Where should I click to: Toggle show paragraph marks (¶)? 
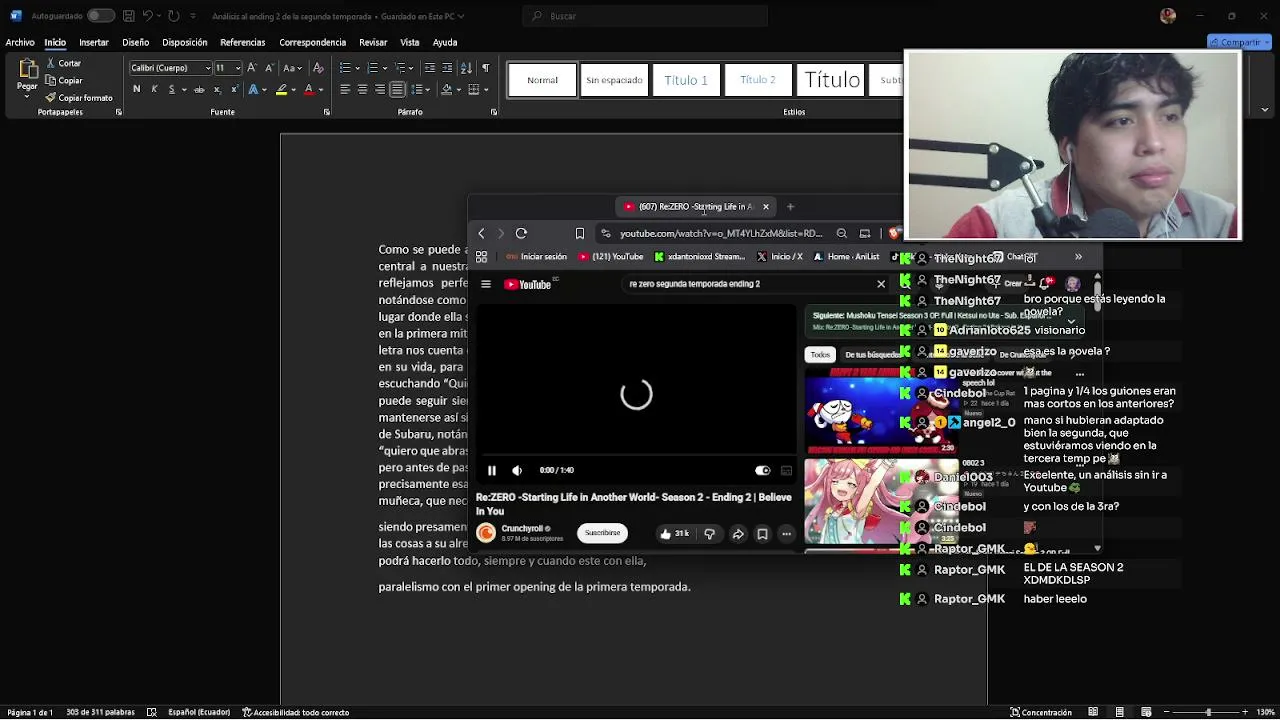(486, 68)
